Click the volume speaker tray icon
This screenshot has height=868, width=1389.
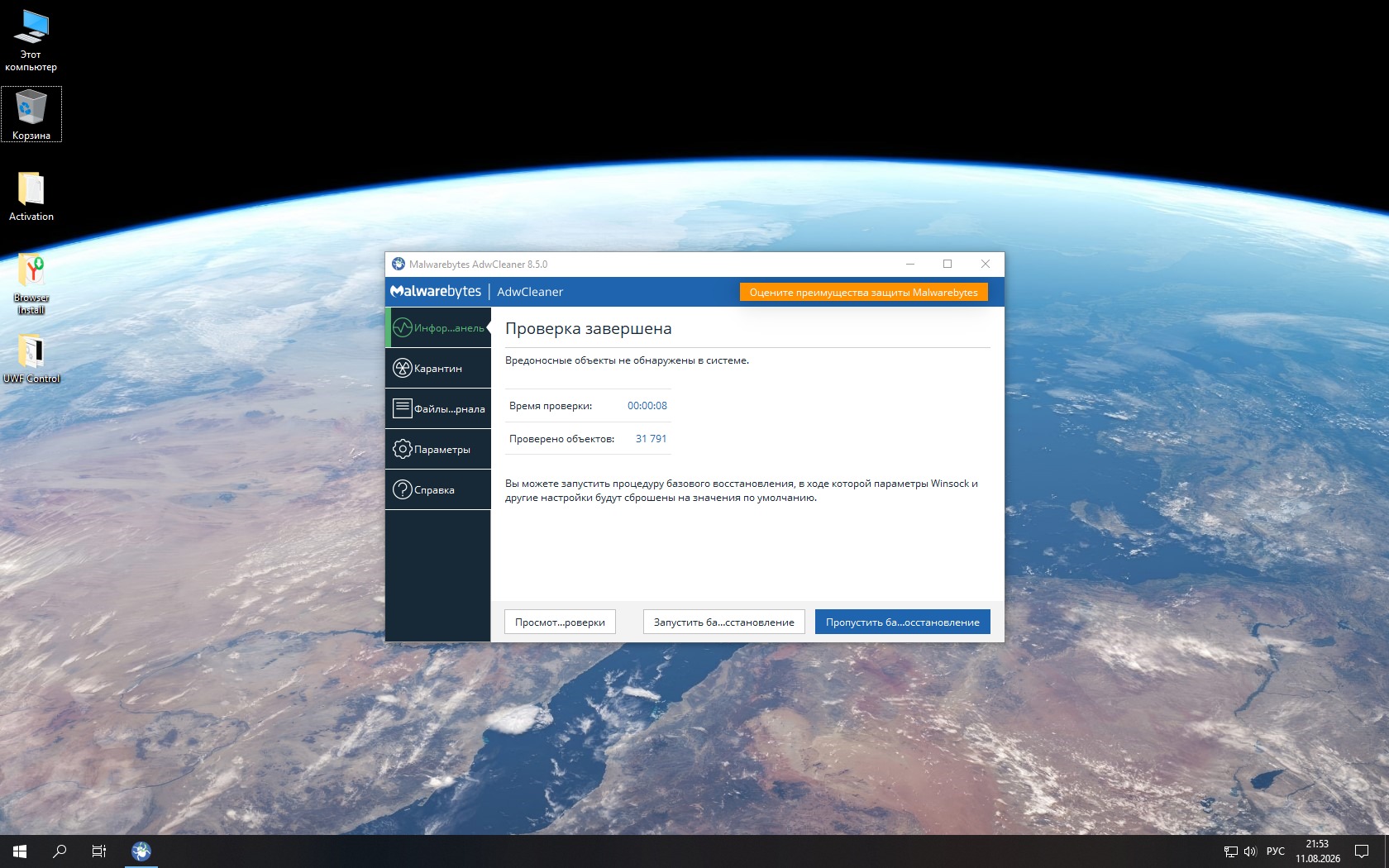click(1250, 851)
